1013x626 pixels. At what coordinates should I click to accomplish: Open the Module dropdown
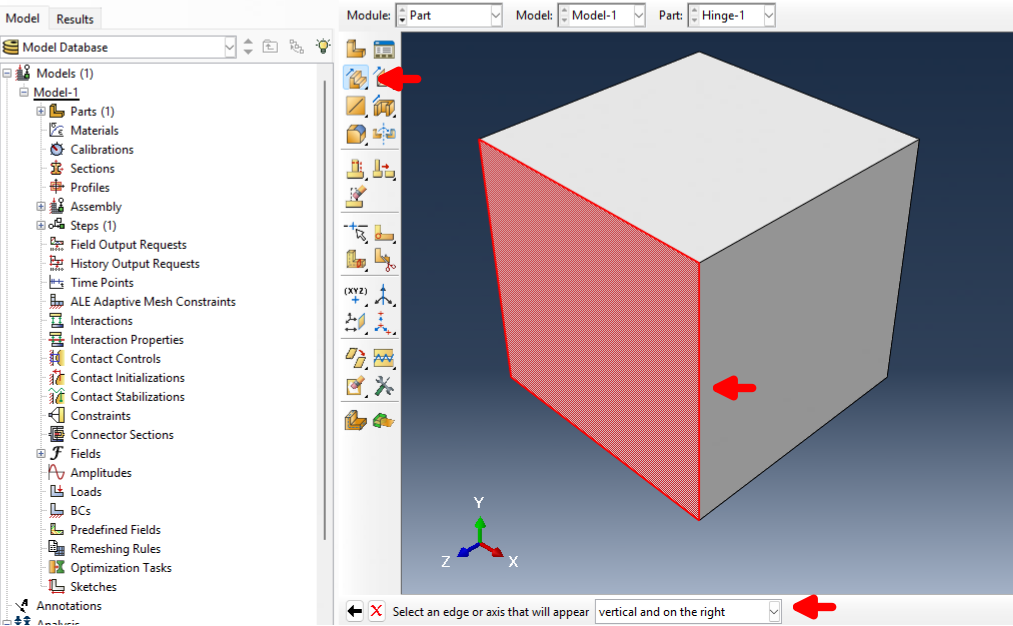point(495,16)
